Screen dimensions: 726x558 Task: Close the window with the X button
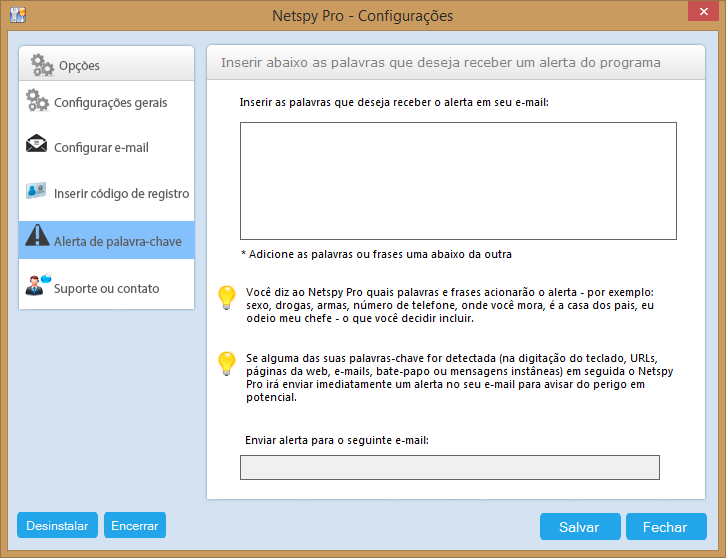coord(703,11)
